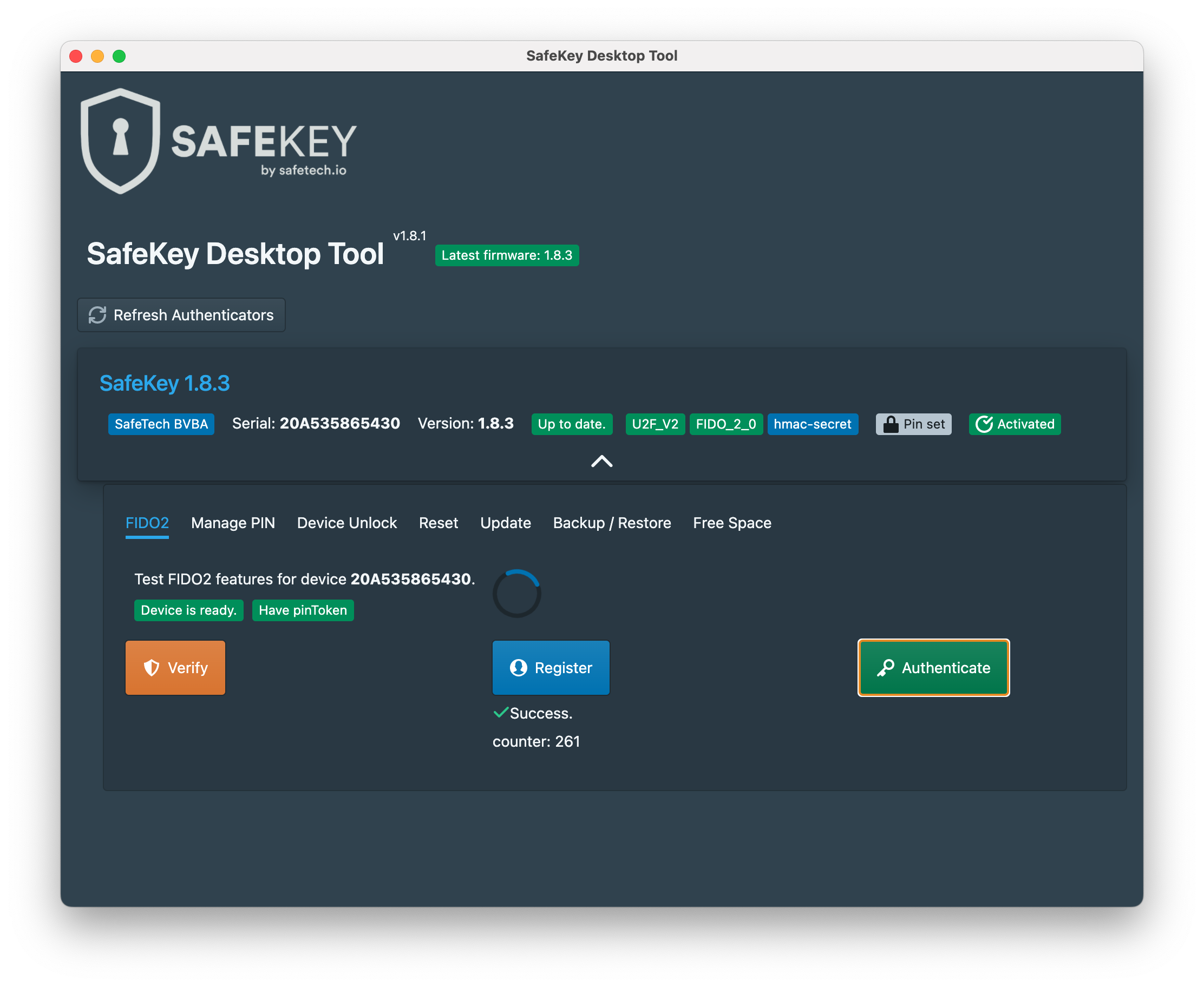Click the shield icon on Verify button
The width and height of the screenshot is (1204, 987).
click(x=151, y=668)
